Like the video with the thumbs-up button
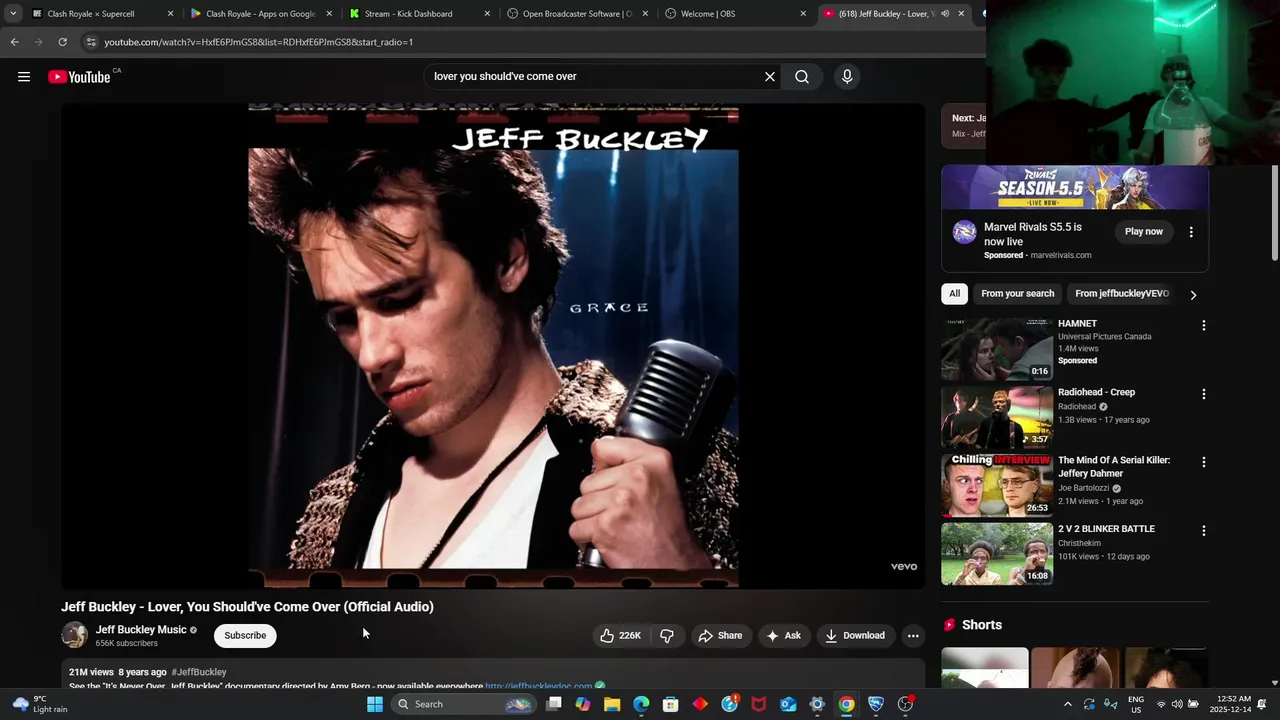The image size is (1280, 720). click(x=621, y=636)
